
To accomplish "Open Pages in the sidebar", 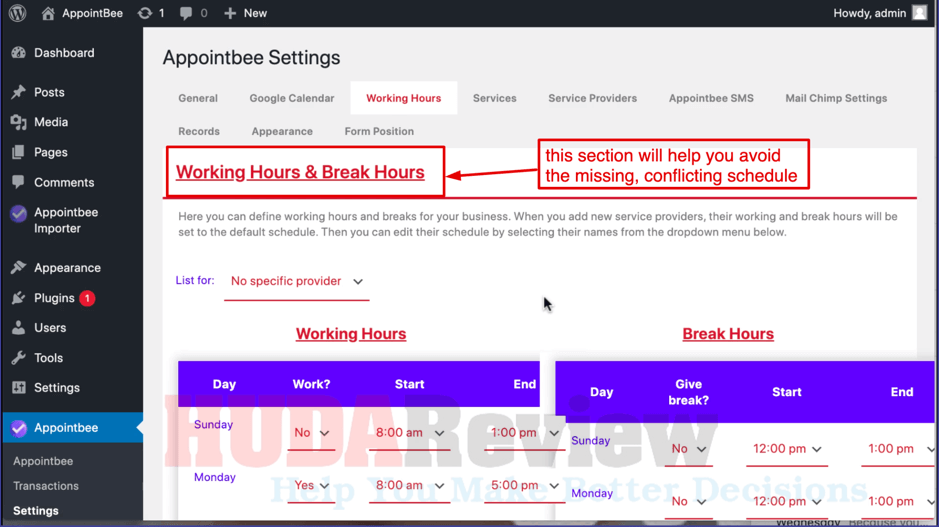I will 51,152.
